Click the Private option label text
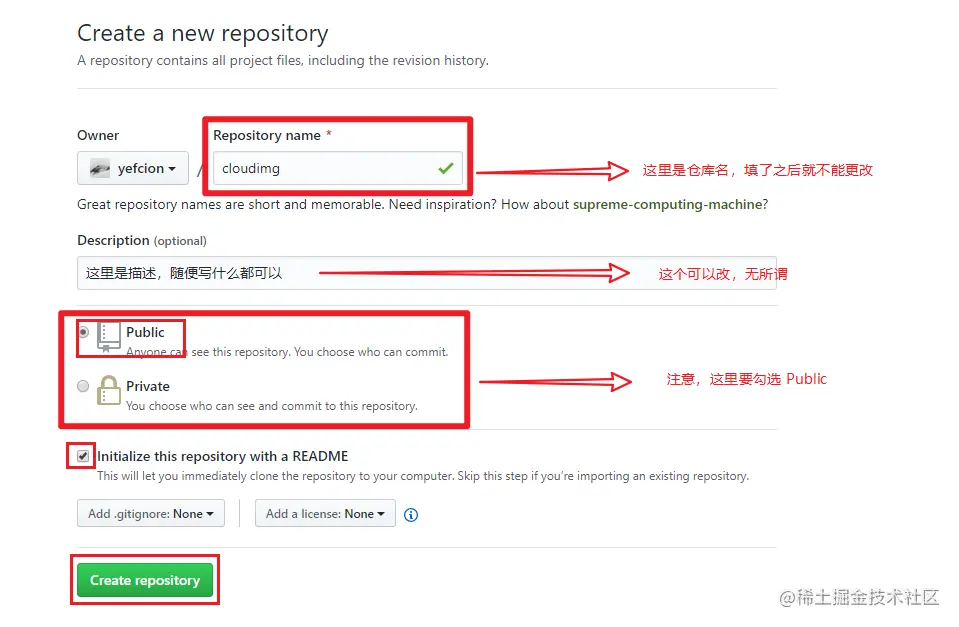The width and height of the screenshot is (959, 627). pos(147,386)
